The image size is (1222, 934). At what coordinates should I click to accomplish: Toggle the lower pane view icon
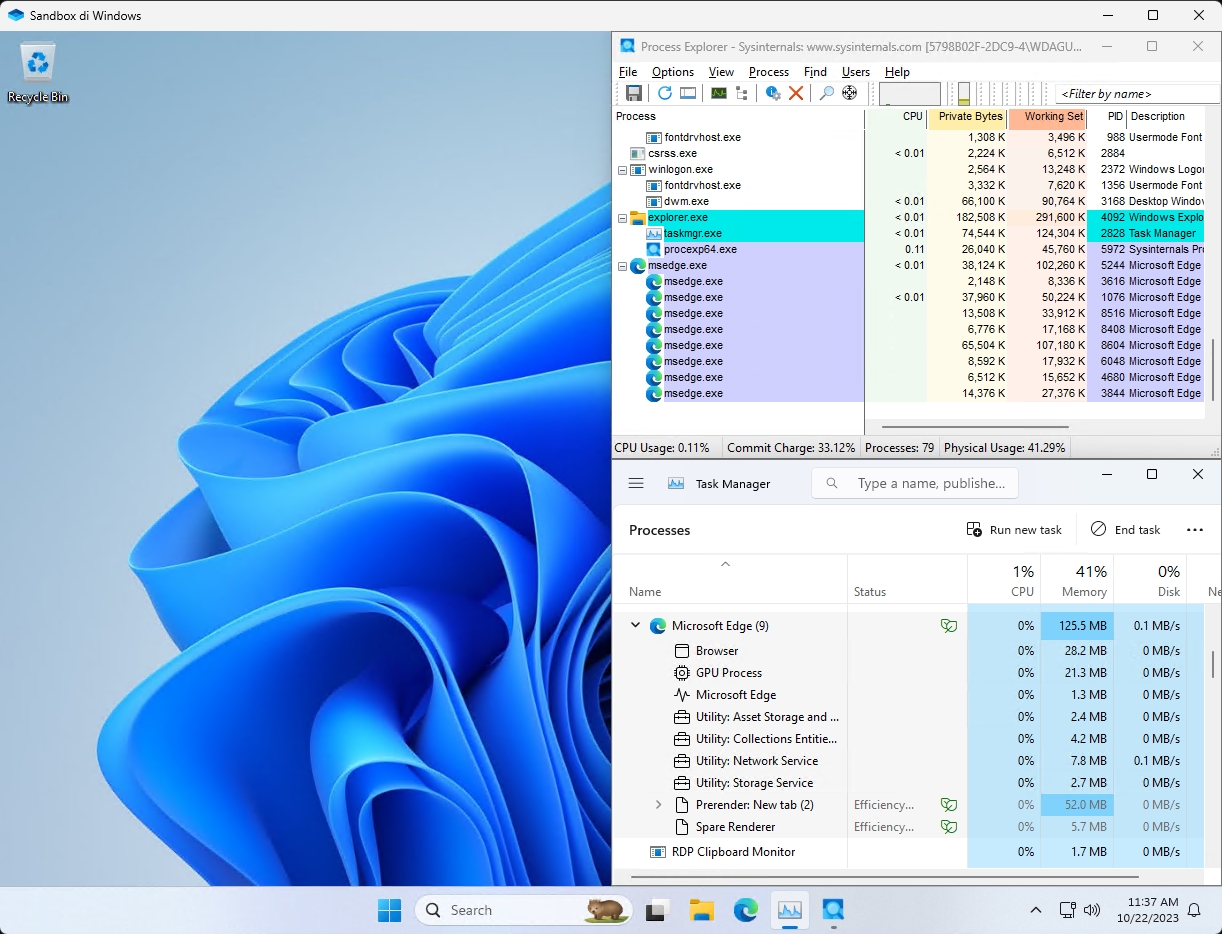[688, 93]
